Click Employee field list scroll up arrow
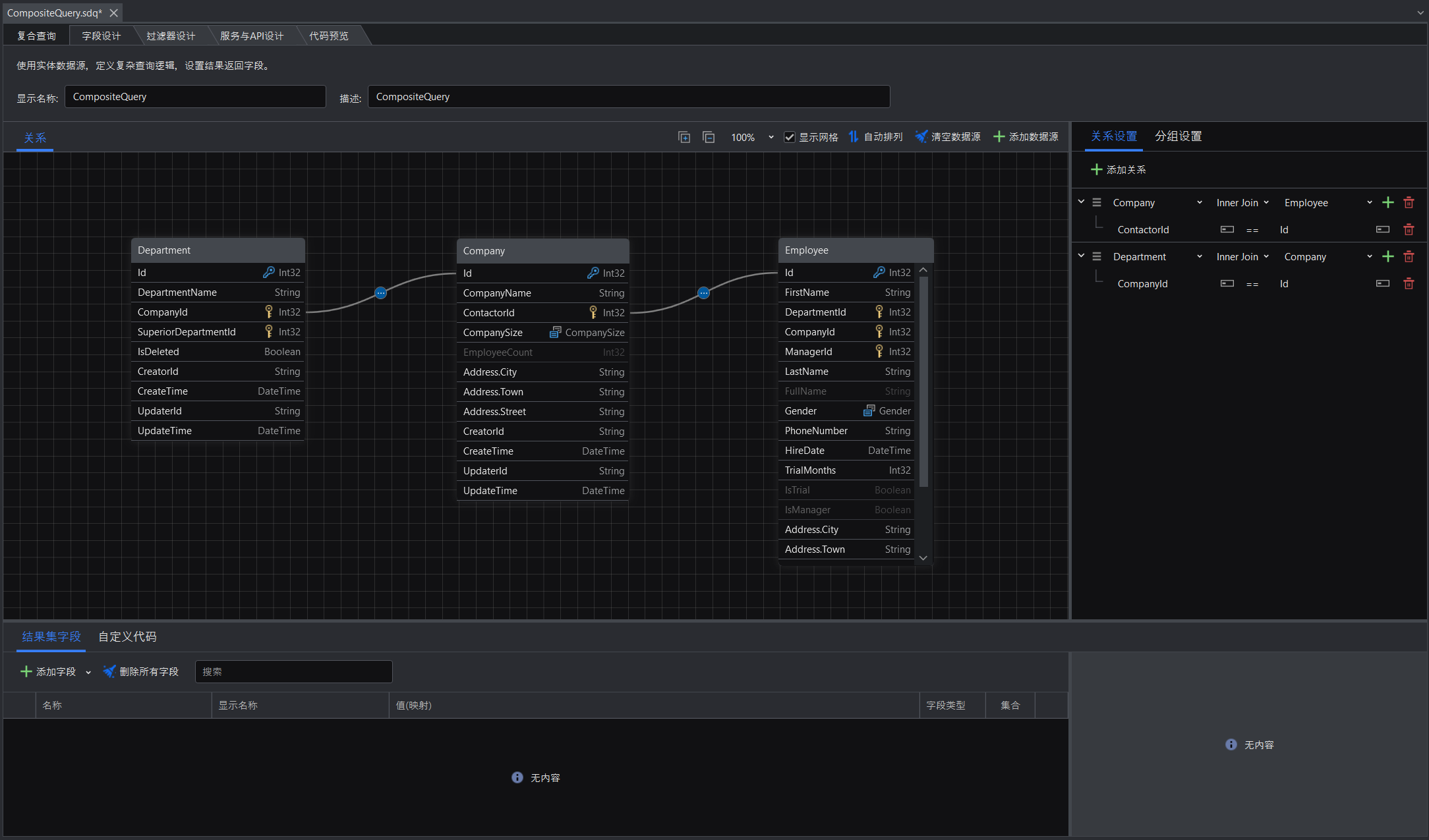The image size is (1429, 840). [x=923, y=270]
